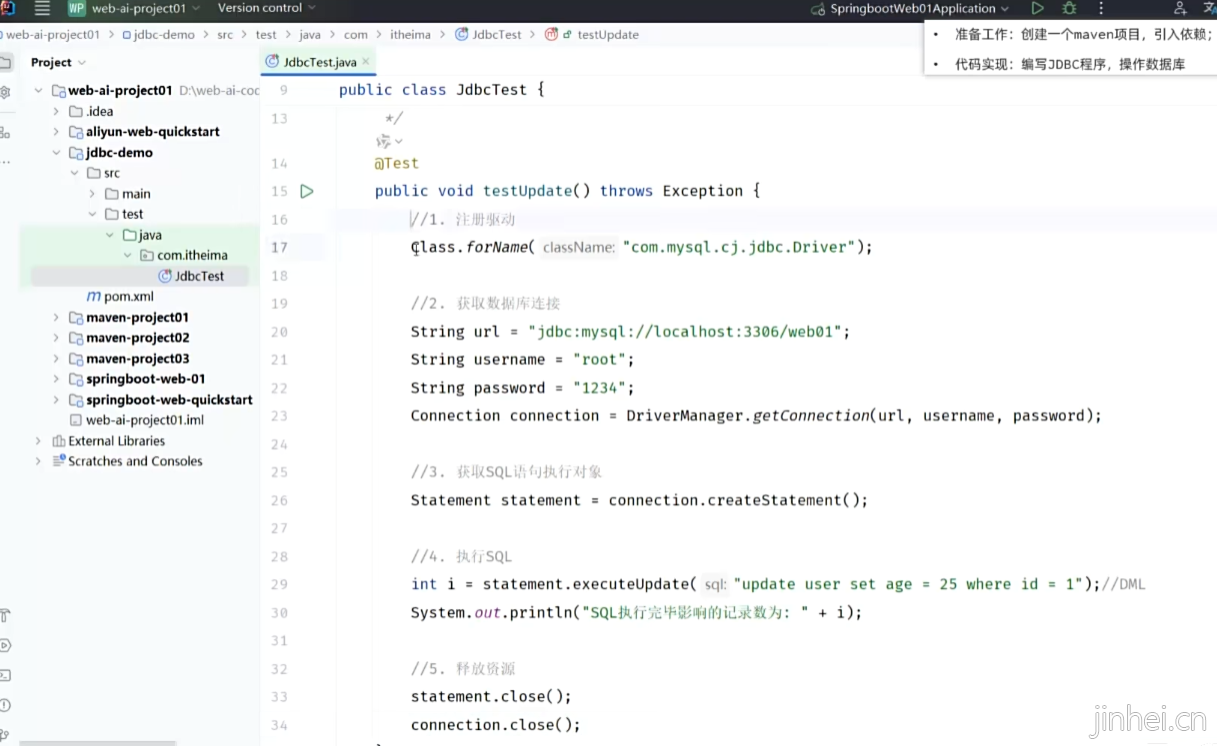The image size is (1217, 746).
Task: Open the web-ai-project01 project dropdown
Action: 146,8
